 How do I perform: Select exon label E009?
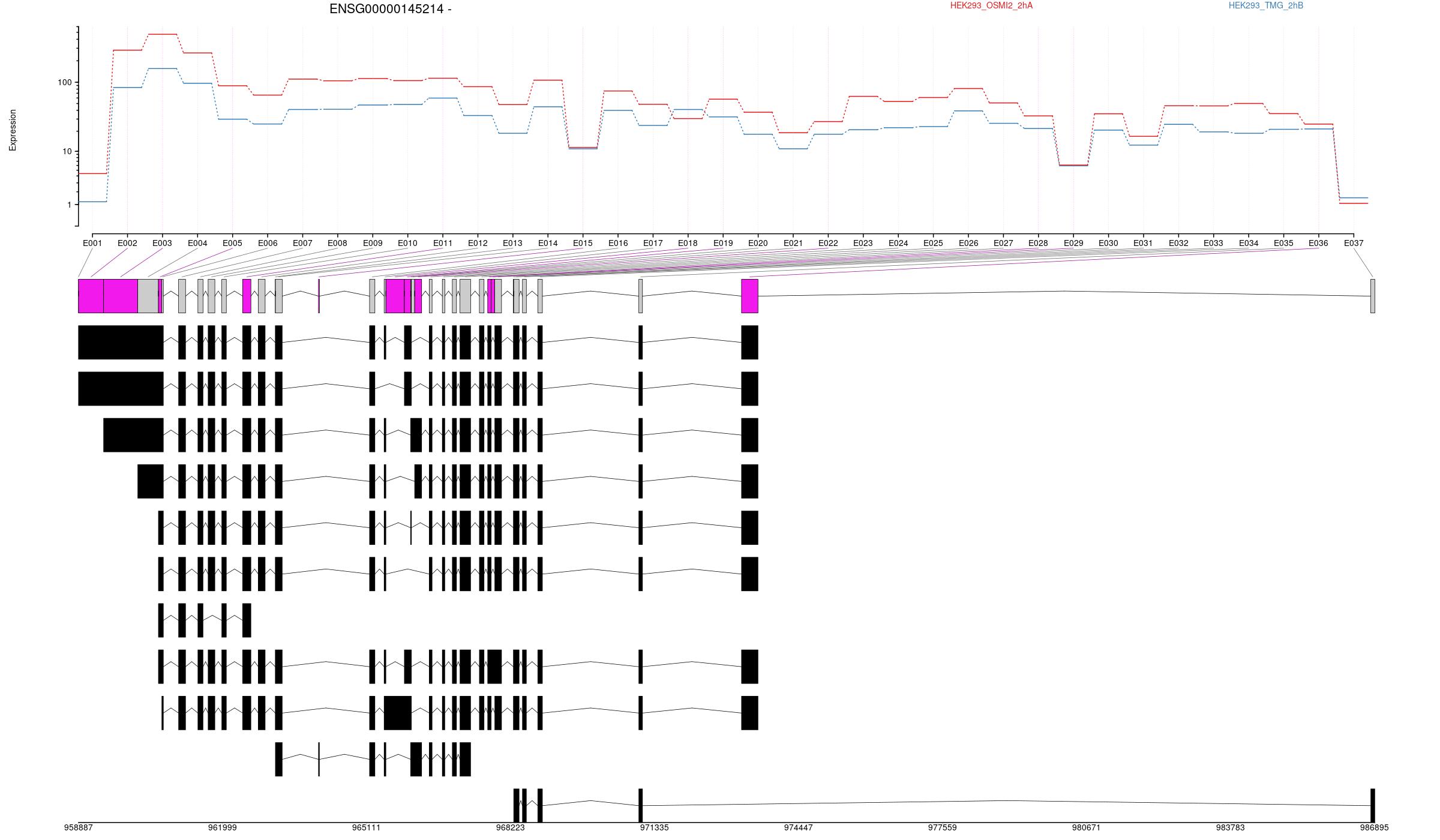[373, 244]
